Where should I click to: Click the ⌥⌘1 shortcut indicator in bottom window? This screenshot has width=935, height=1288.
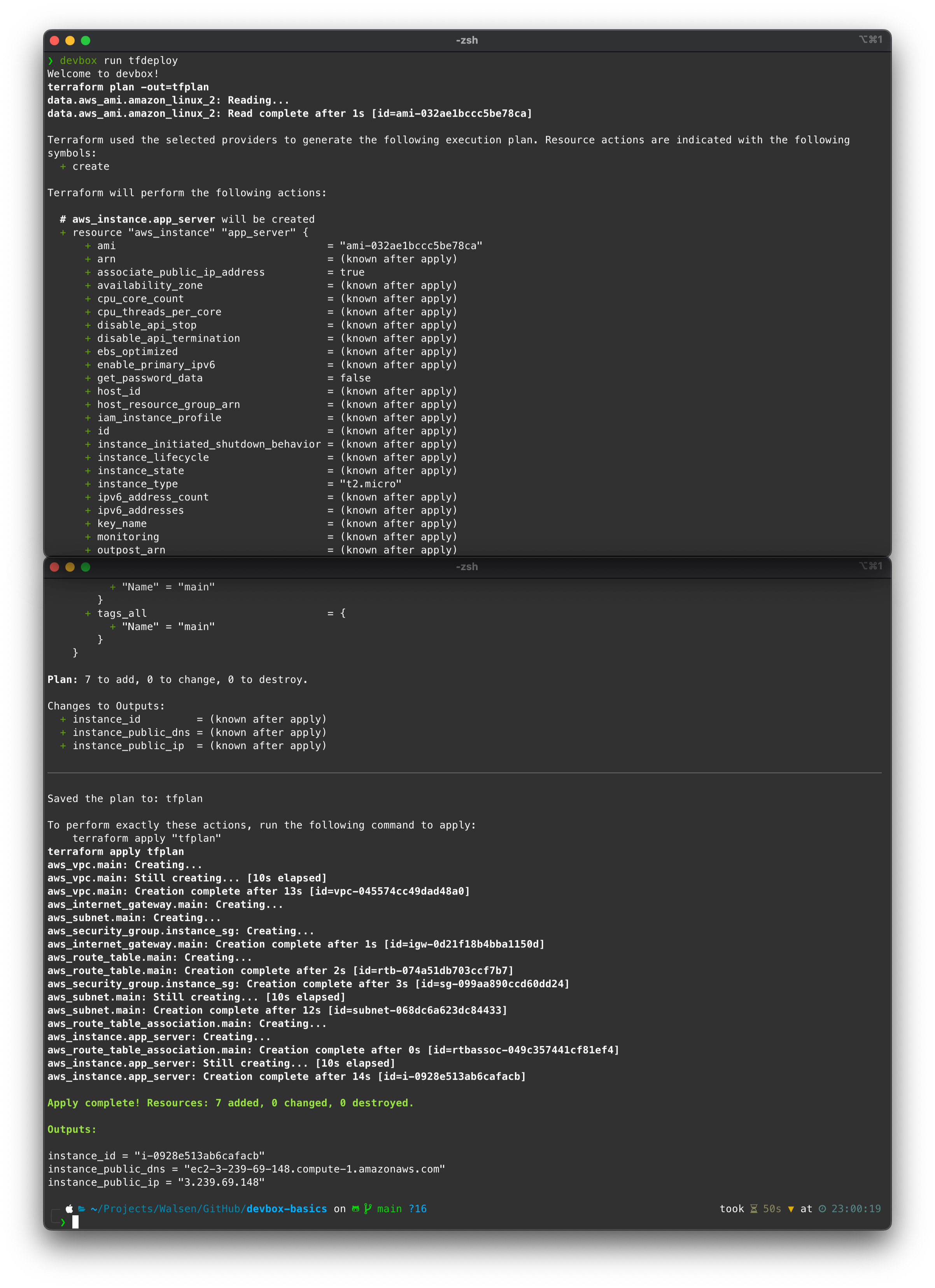(x=870, y=566)
